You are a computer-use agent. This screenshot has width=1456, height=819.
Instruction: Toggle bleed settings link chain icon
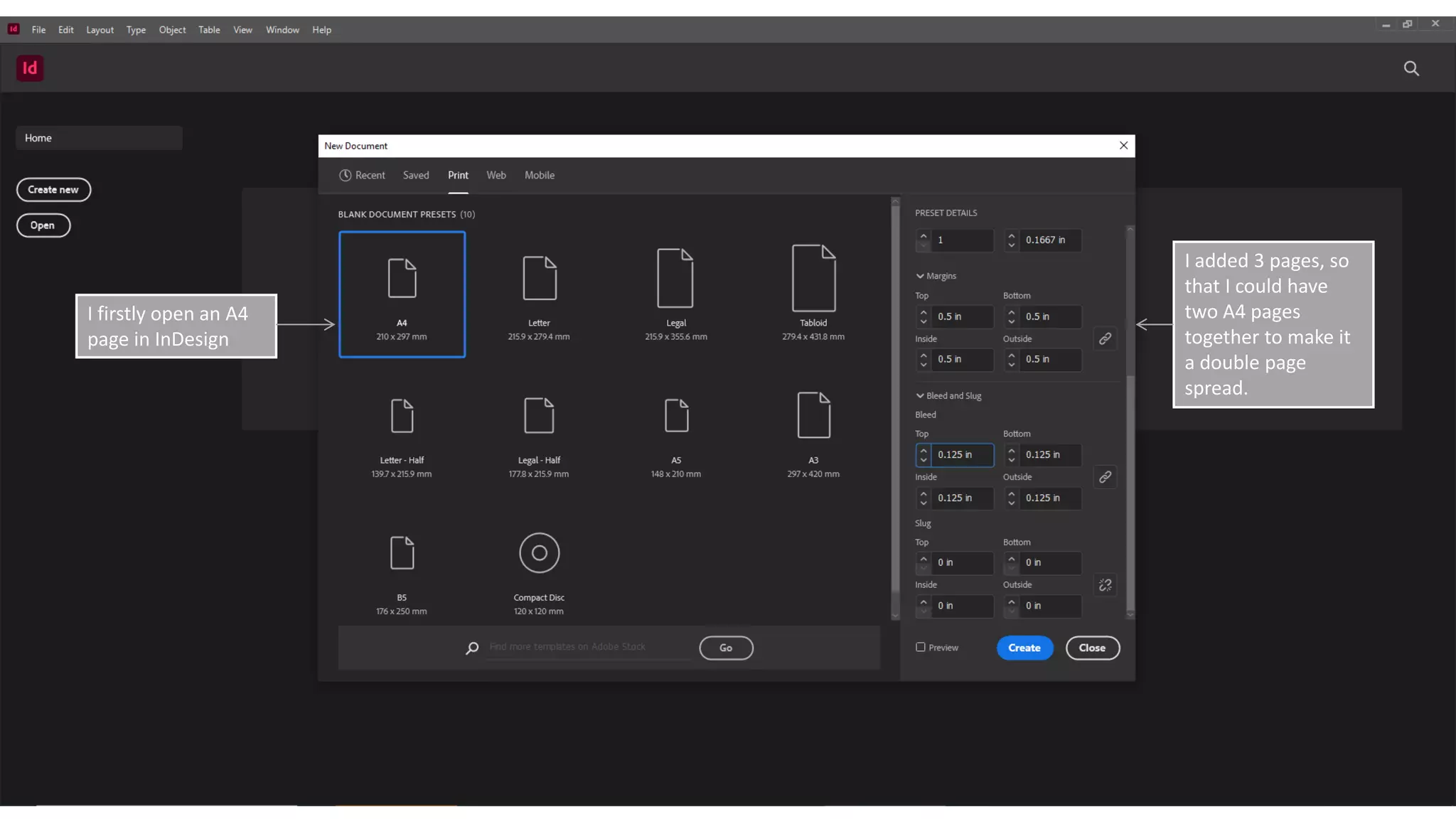tap(1105, 477)
